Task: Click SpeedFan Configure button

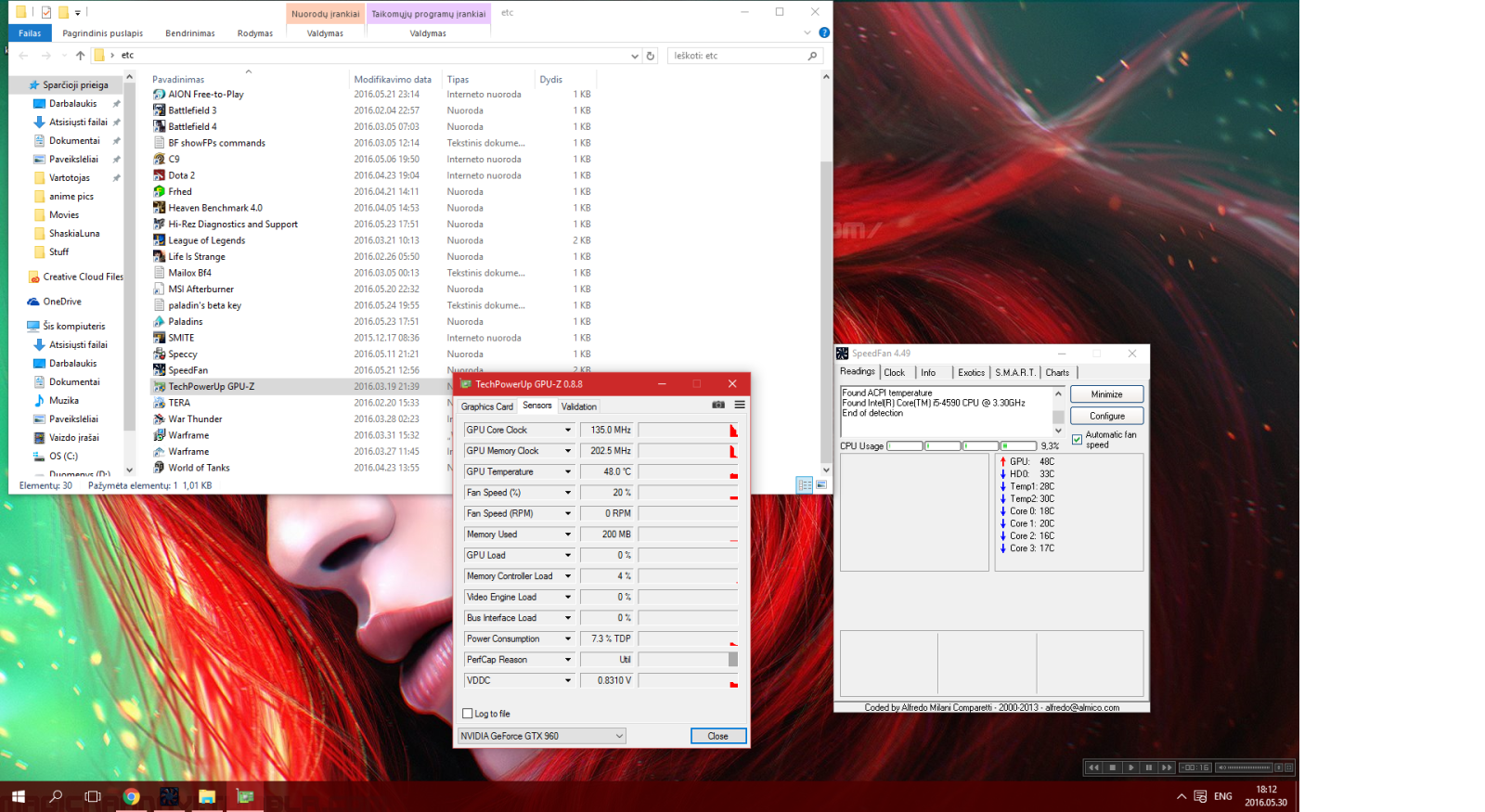Action: coord(1106,416)
